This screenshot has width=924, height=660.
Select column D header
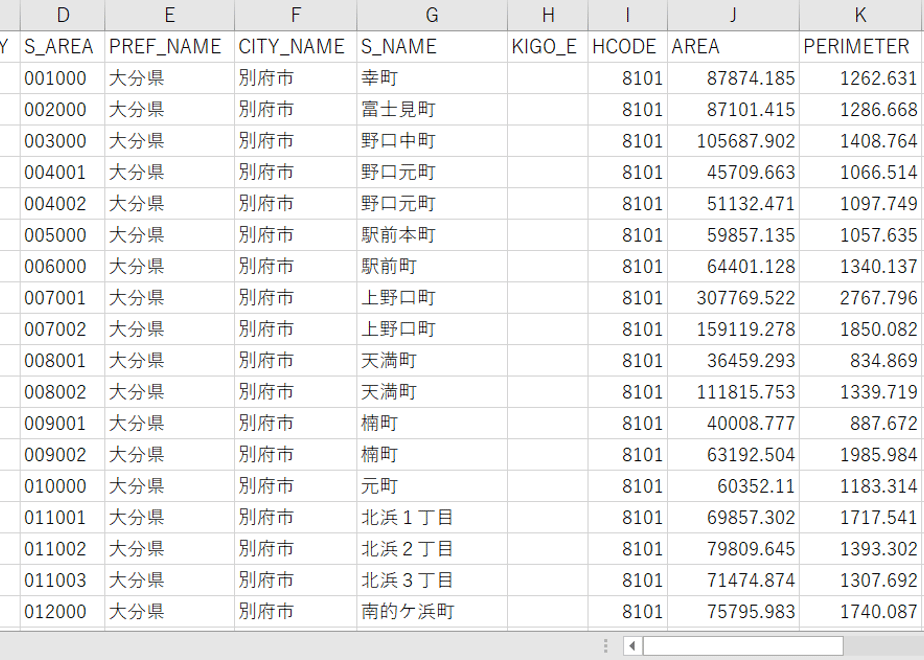62,15
